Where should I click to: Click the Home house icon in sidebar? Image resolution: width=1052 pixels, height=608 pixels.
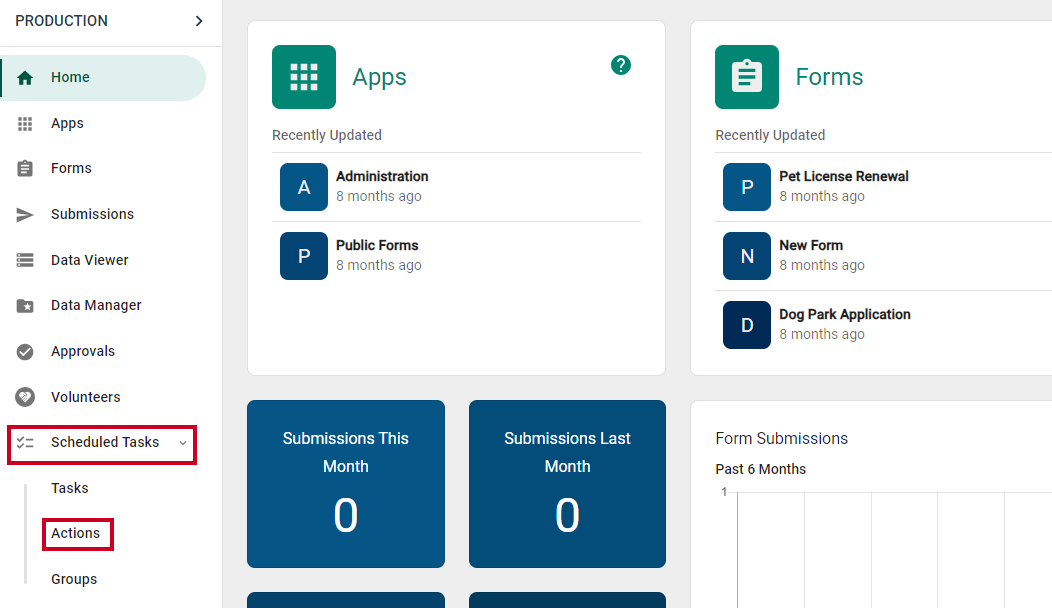tap(25, 78)
